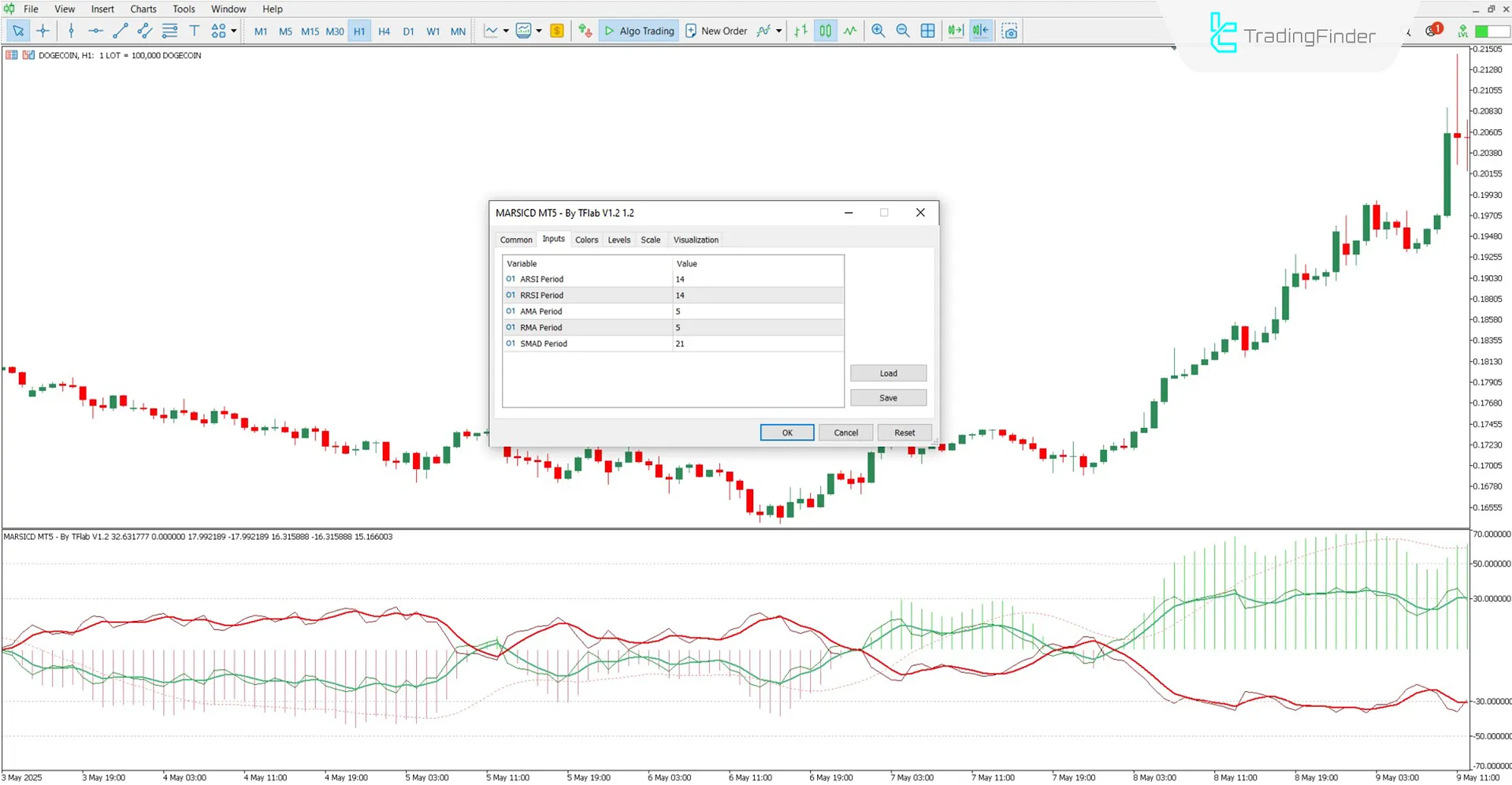This screenshot has width=1512, height=785.
Task: Take a chart screenshot with camera icon
Action: point(1009,31)
